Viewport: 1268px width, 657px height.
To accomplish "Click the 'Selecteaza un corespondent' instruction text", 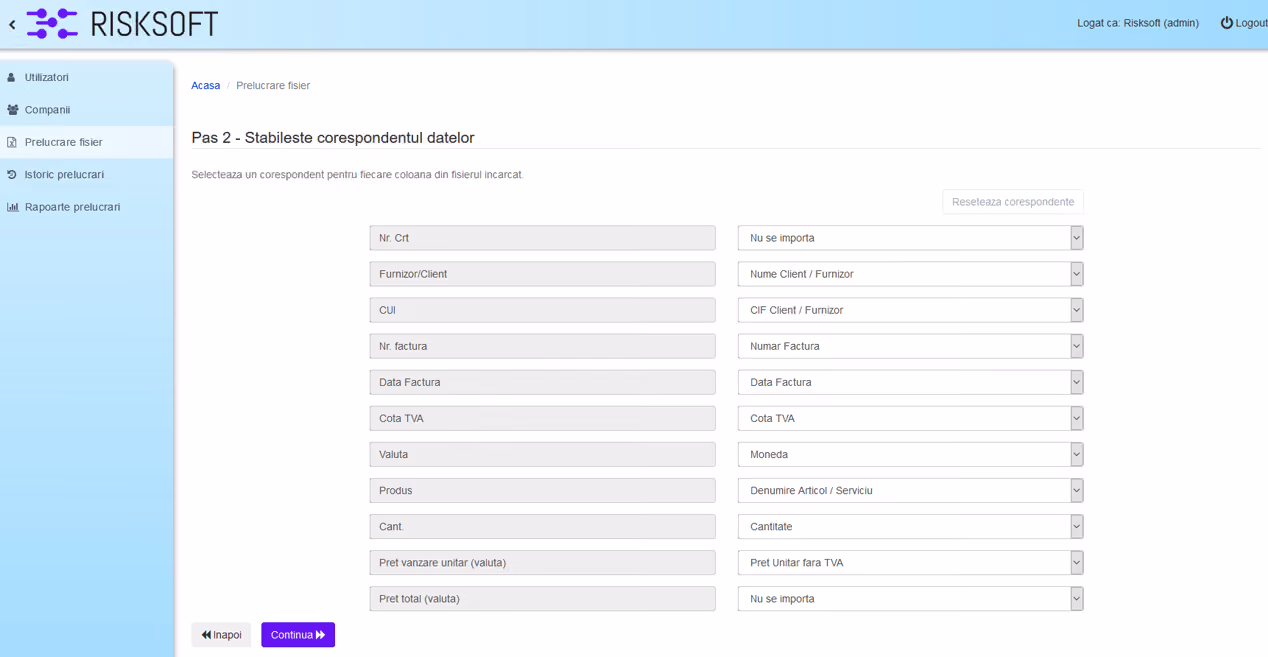I will tap(357, 175).
